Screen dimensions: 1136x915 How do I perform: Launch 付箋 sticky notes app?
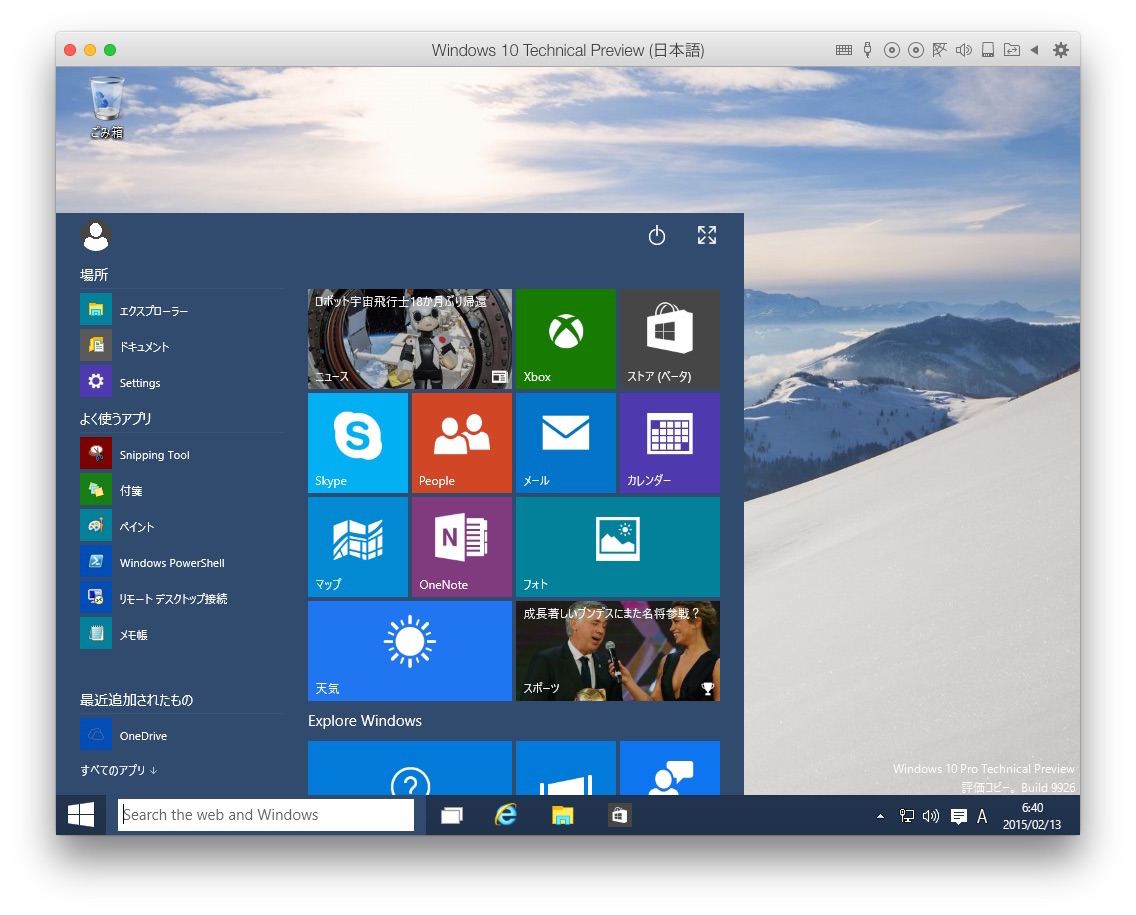point(181,490)
